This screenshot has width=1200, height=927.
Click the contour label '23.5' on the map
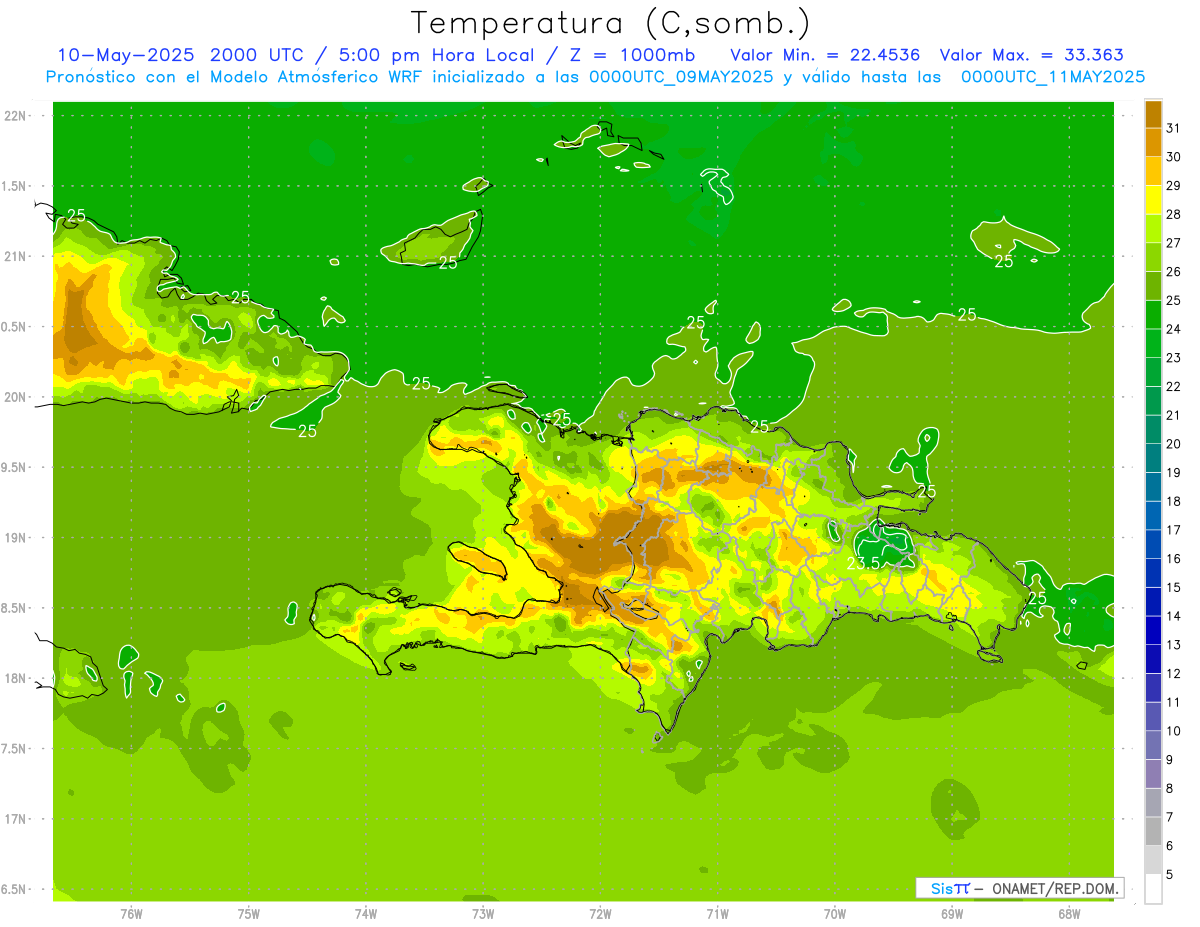[x=863, y=563]
